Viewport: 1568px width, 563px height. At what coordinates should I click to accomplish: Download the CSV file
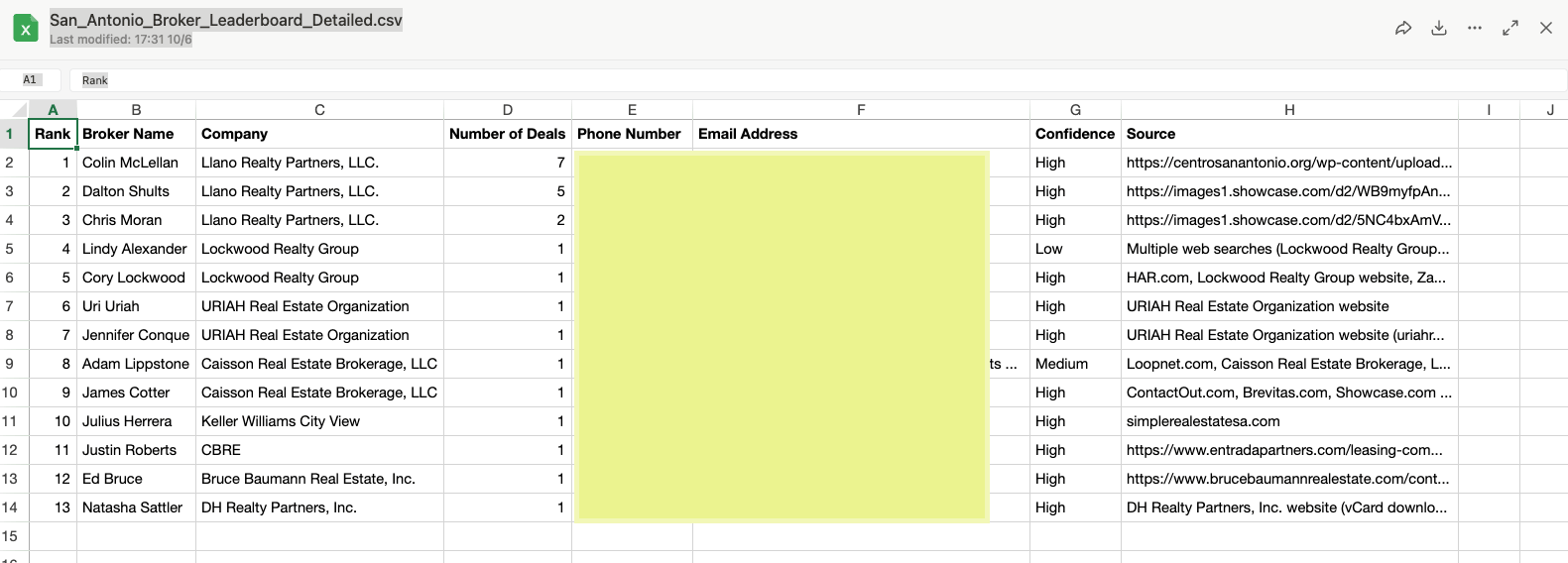(x=1439, y=28)
